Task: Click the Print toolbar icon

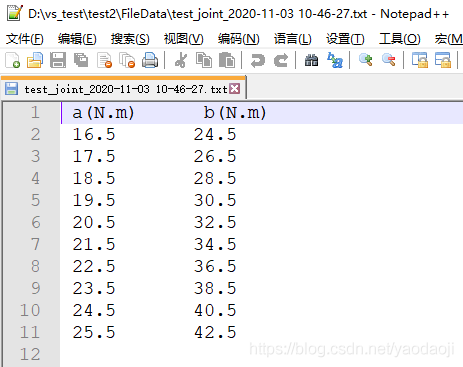Action: tap(150, 60)
